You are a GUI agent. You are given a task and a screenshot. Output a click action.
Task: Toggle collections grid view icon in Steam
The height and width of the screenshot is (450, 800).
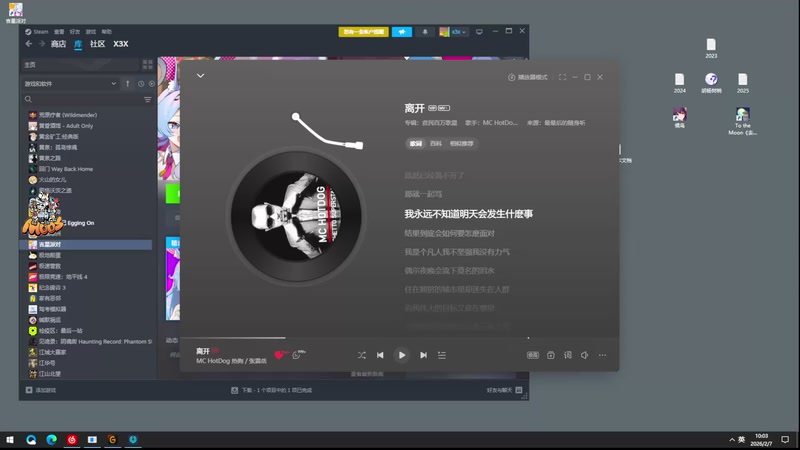(x=147, y=64)
